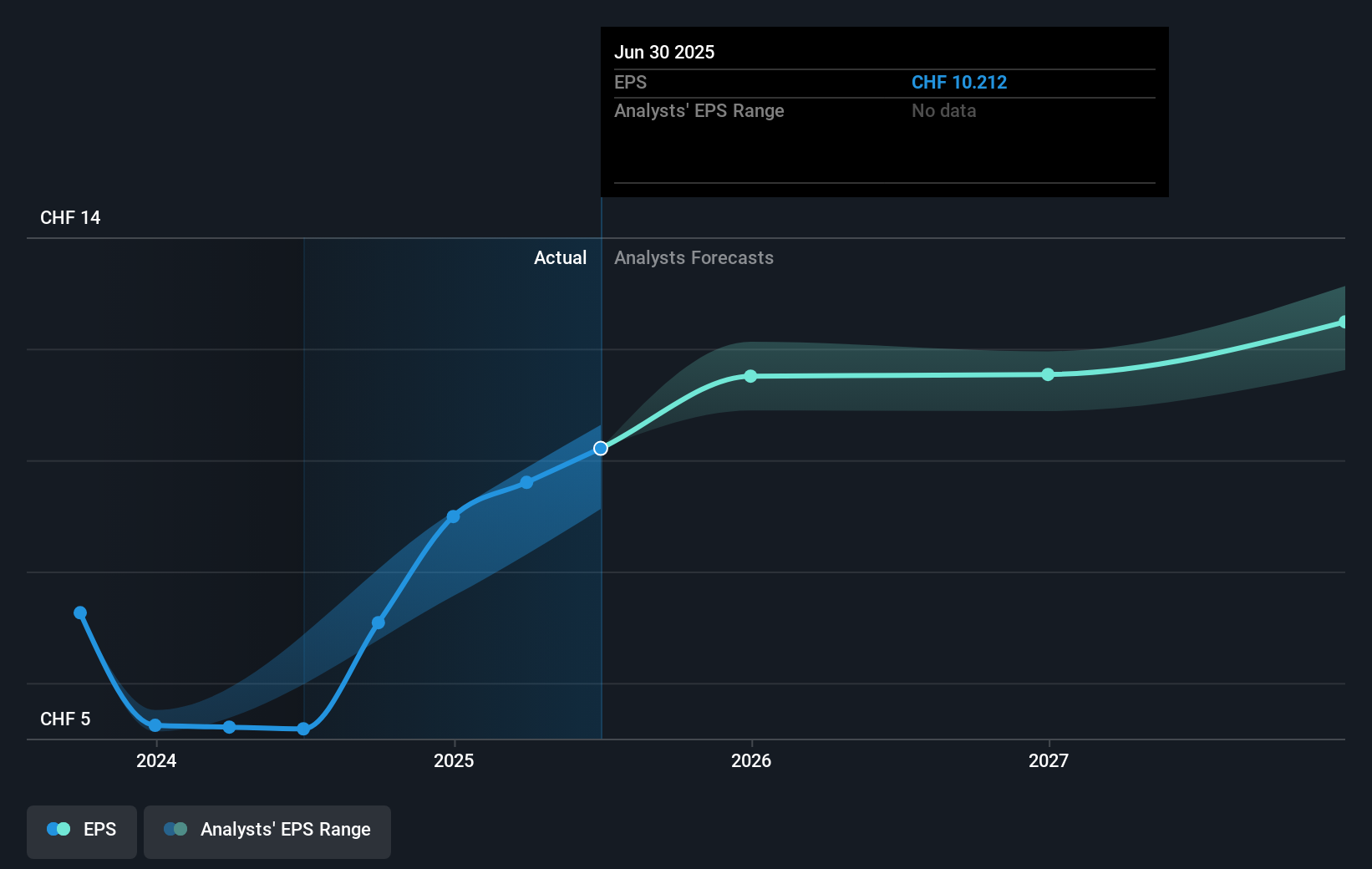Click the CHF 14 gridline label
The image size is (1372, 869).
click(70, 217)
